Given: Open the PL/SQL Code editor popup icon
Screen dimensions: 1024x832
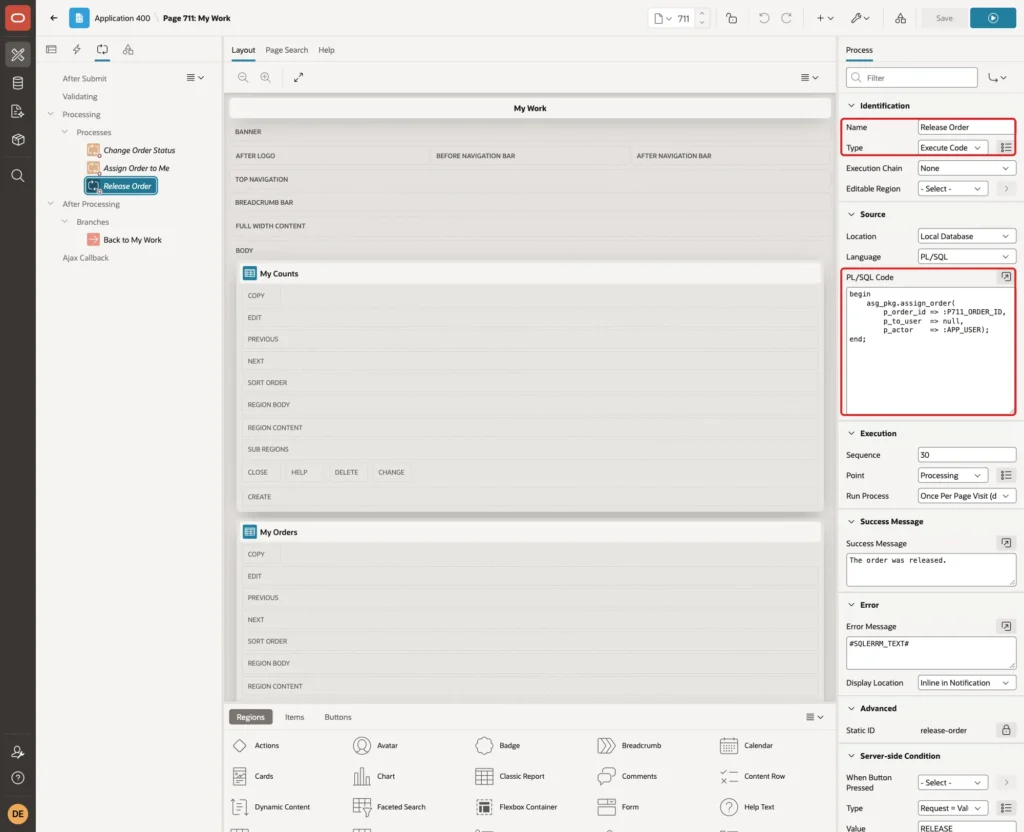Looking at the screenshot, I should point(1006,277).
